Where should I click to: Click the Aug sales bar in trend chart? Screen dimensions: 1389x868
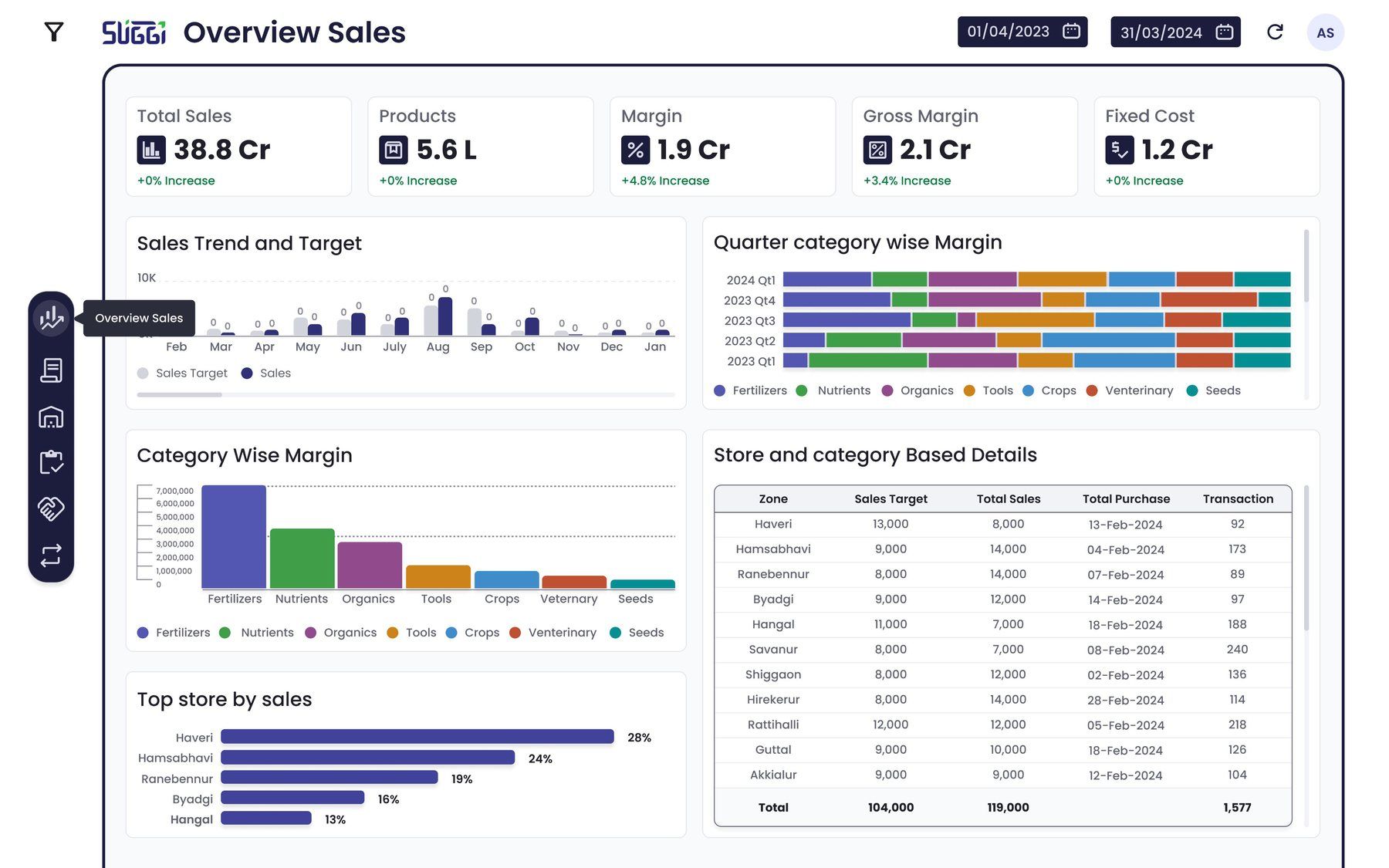[445, 316]
